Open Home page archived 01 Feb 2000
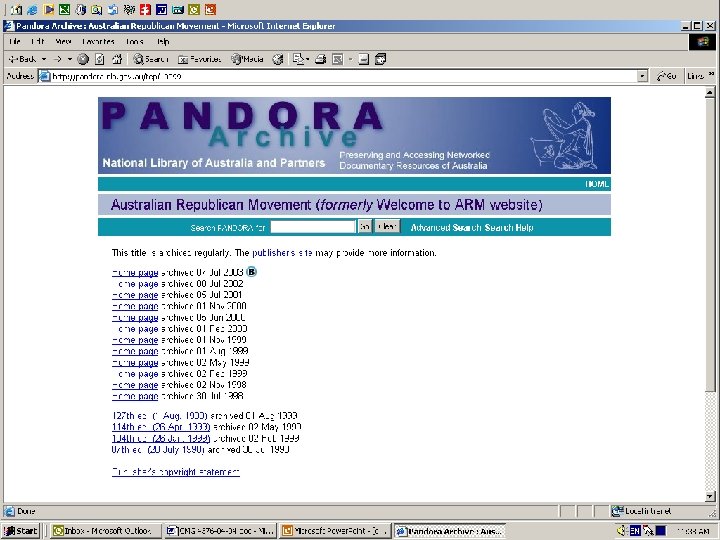 point(135,329)
